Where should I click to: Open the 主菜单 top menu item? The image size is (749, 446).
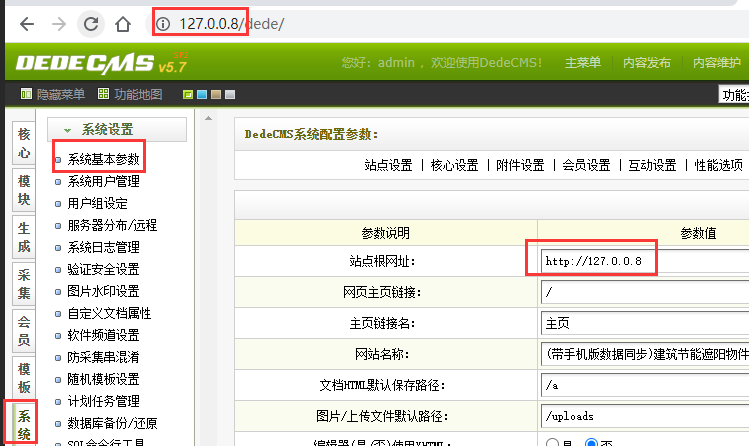[583, 63]
